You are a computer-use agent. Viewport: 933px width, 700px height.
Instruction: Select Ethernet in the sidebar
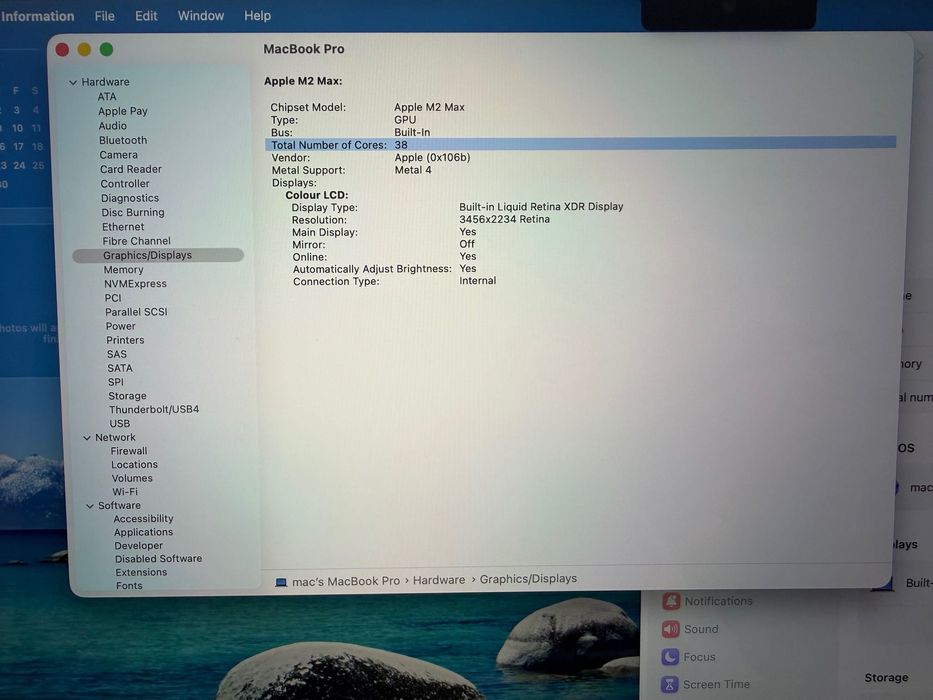click(x=123, y=227)
